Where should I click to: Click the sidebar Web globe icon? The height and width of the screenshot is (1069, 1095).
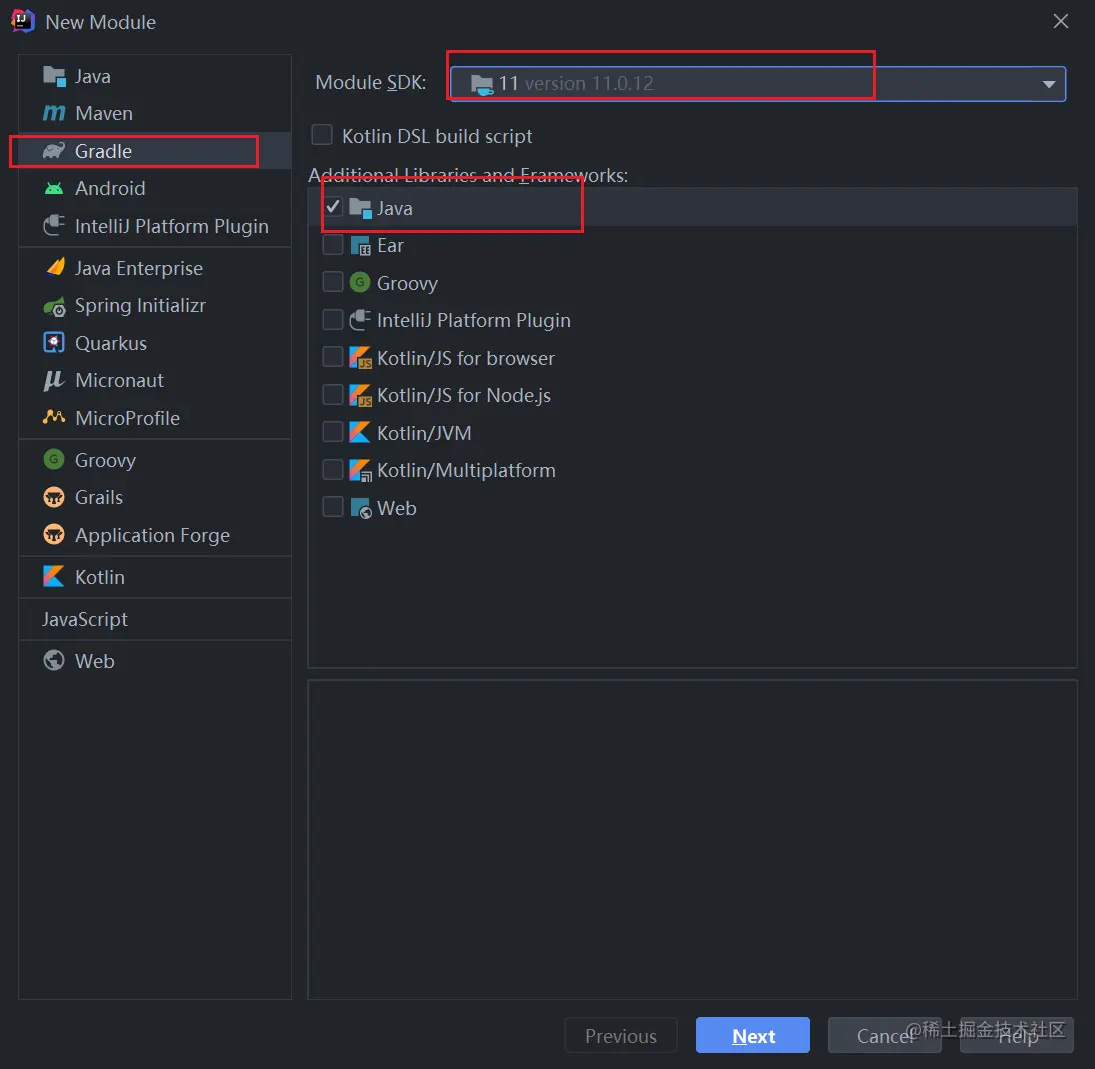click(54, 661)
